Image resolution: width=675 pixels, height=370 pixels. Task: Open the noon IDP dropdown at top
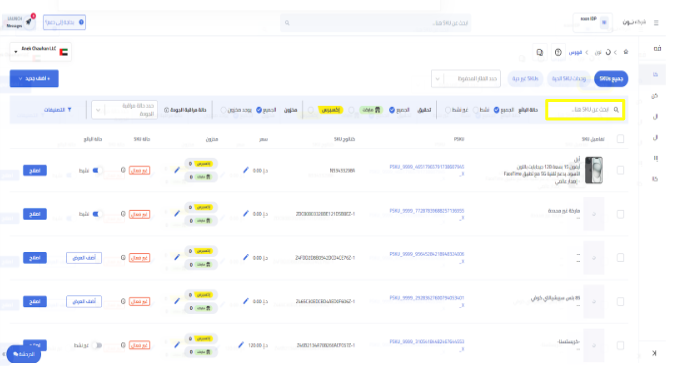[592, 22]
